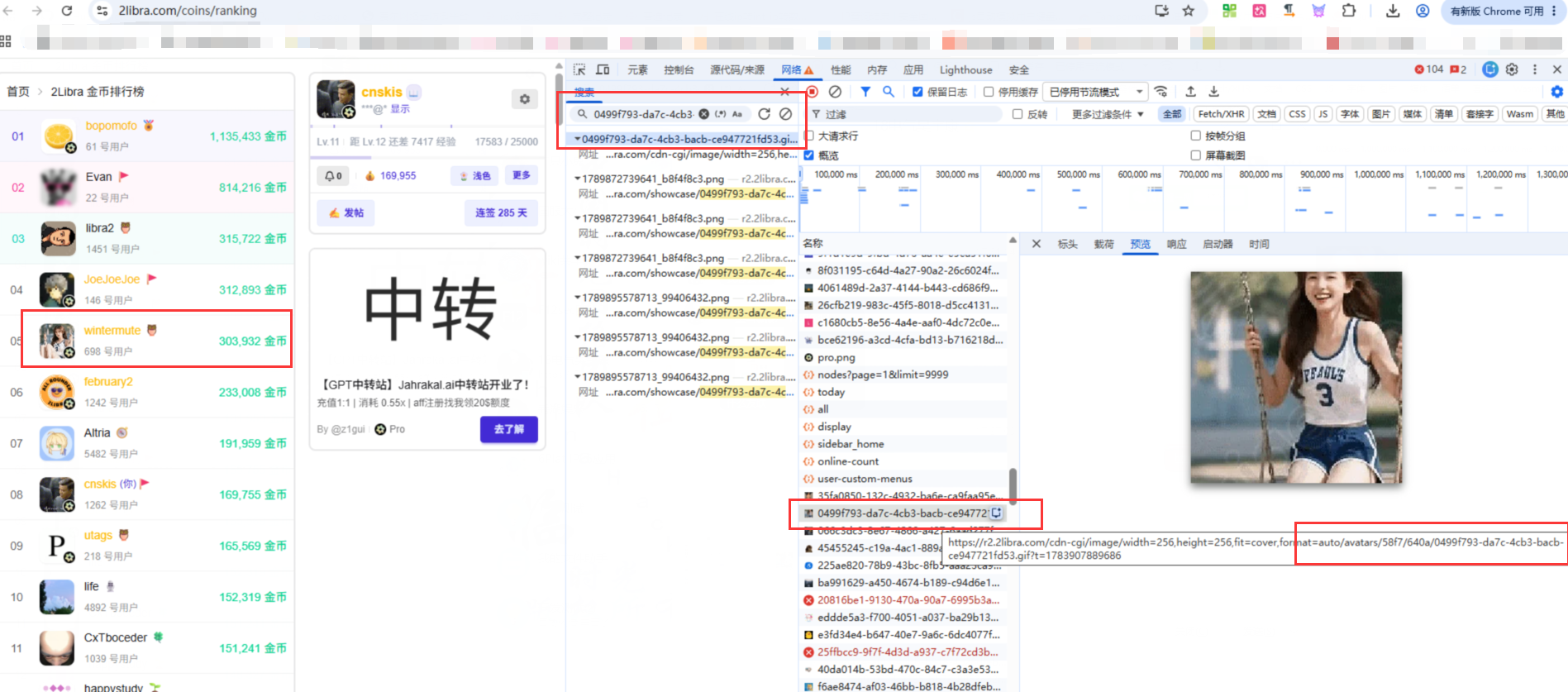
Task: Select the pro.png network request row
Action: (903, 357)
